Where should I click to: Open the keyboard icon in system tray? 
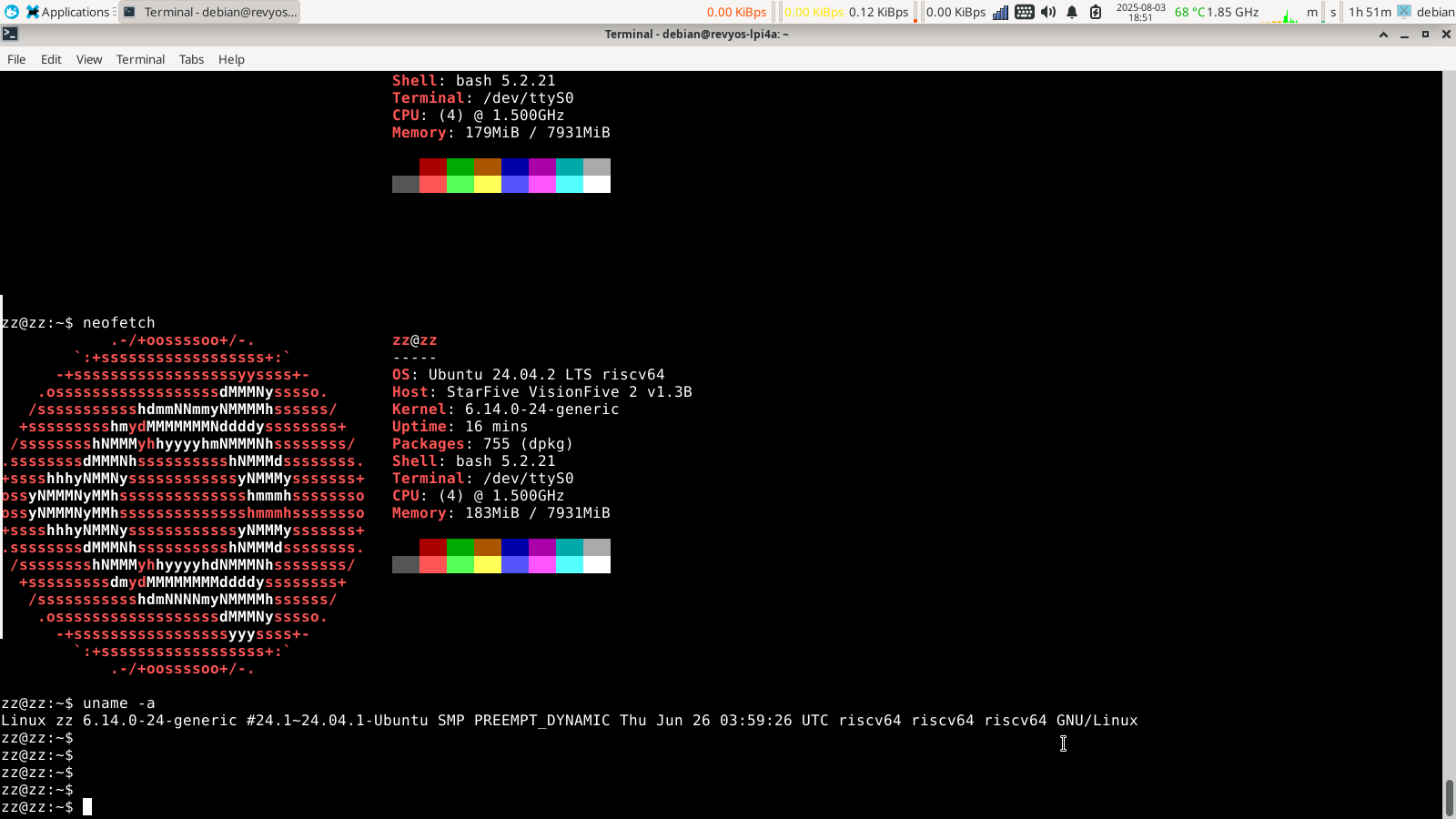click(1024, 12)
